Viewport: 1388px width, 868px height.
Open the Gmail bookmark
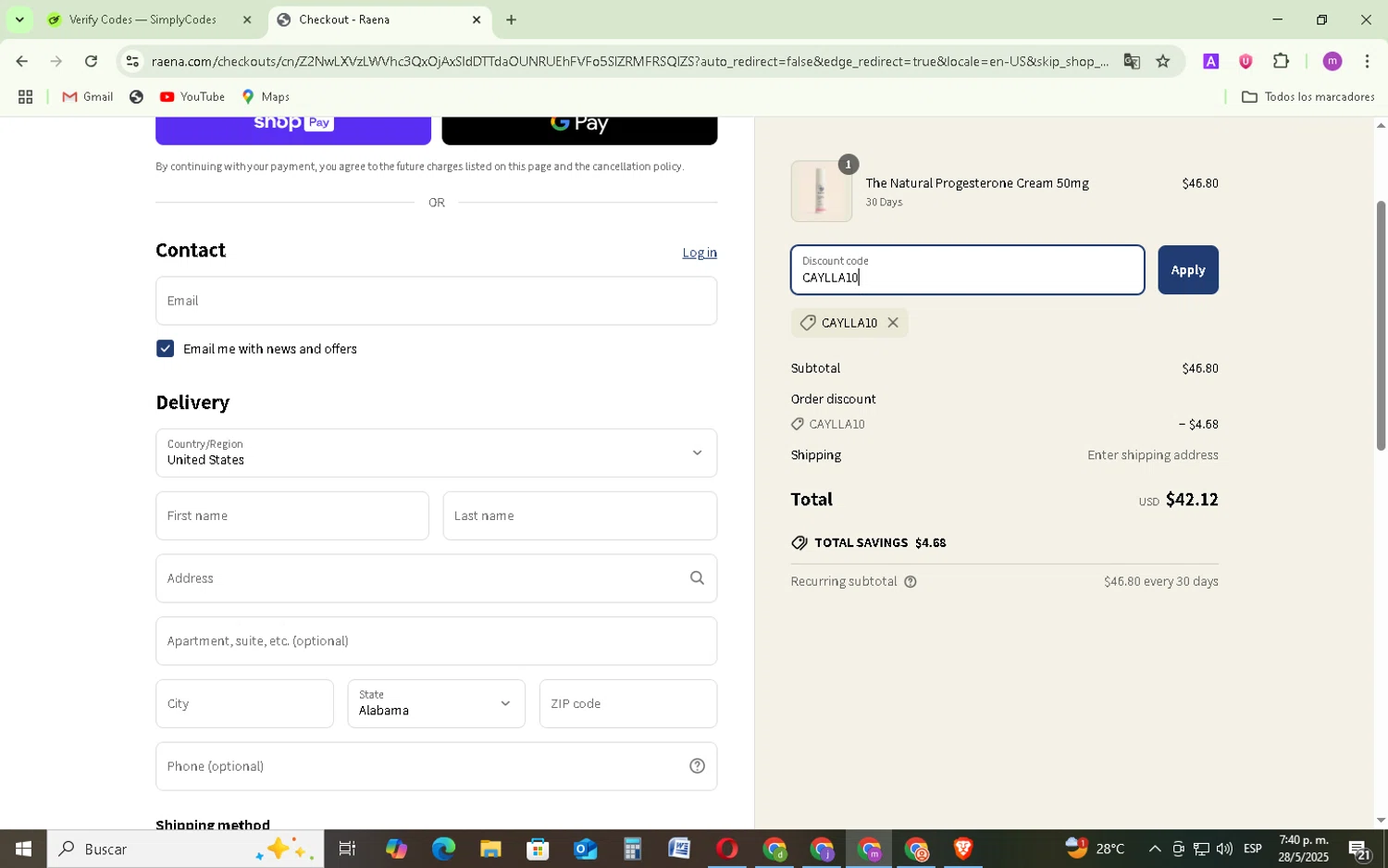(x=88, y=96)
